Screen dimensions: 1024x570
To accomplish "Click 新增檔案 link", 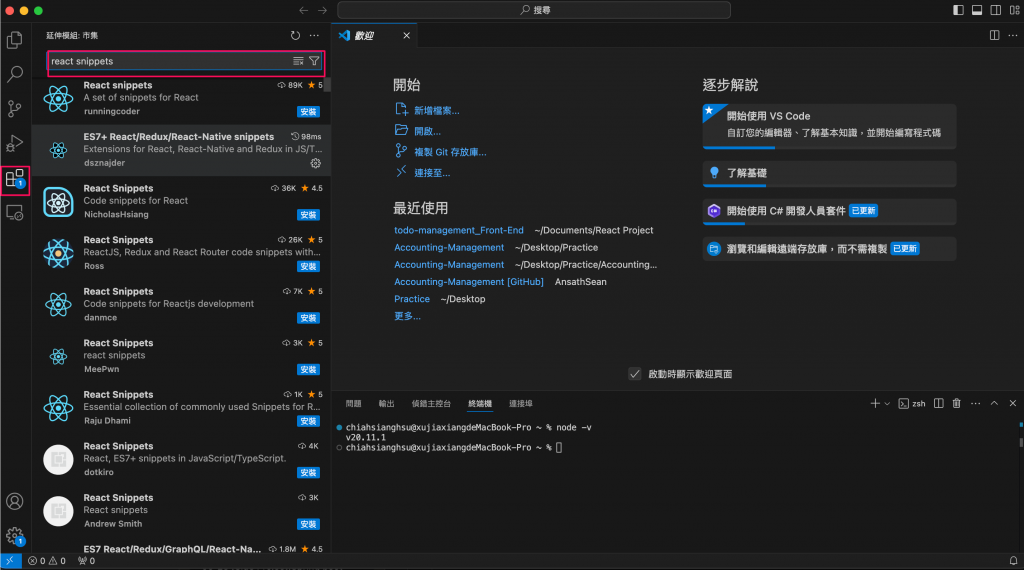I will click(x=436, y=111).
